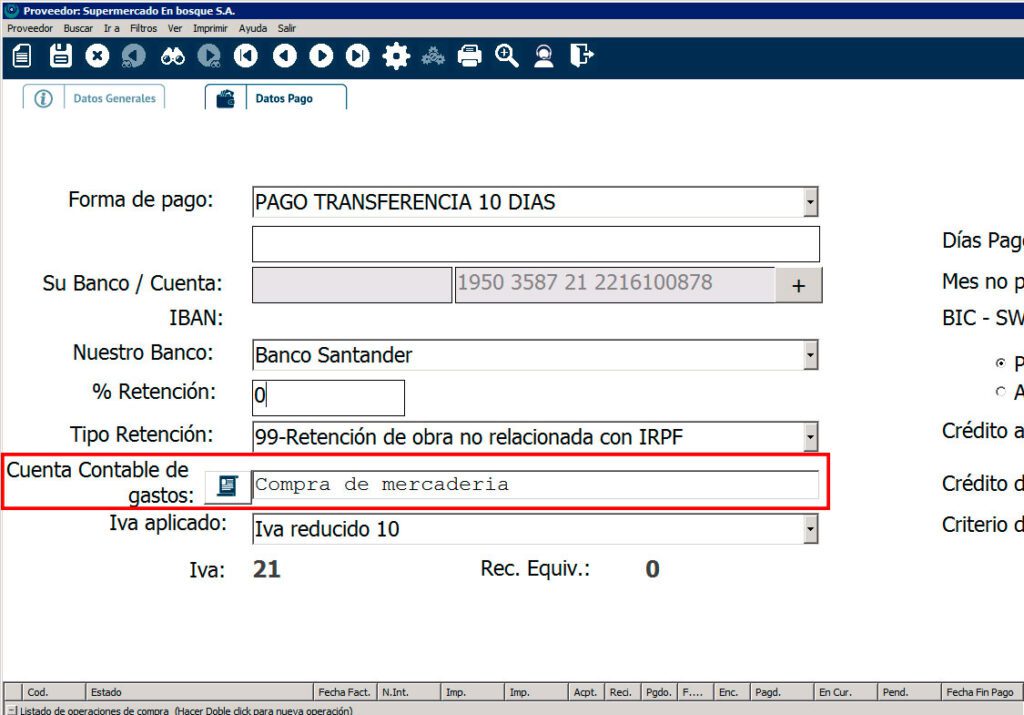Click the Cuenta Contable lookup button
Screen dimensions: 1024x715
[x=227, y=485]
